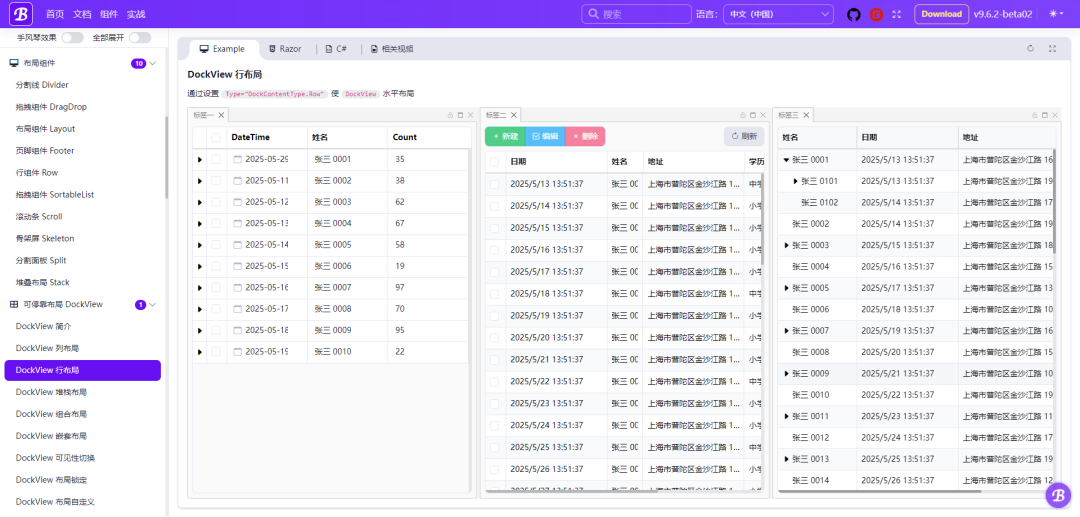Click the blue 编辑 button
Image resolution: width=1080 pixels, height=517 pixels.
pos(545,136)
